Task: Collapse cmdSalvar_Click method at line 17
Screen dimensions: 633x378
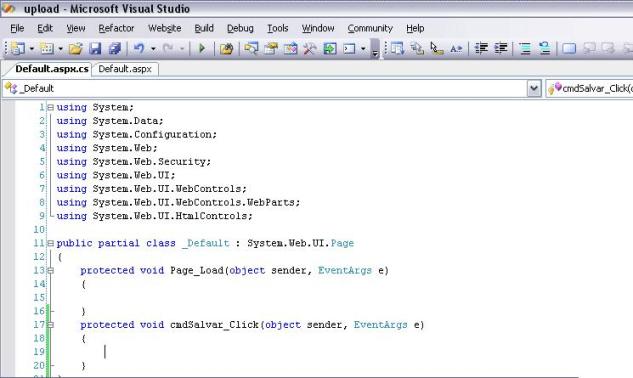Action: coord(50,325)
